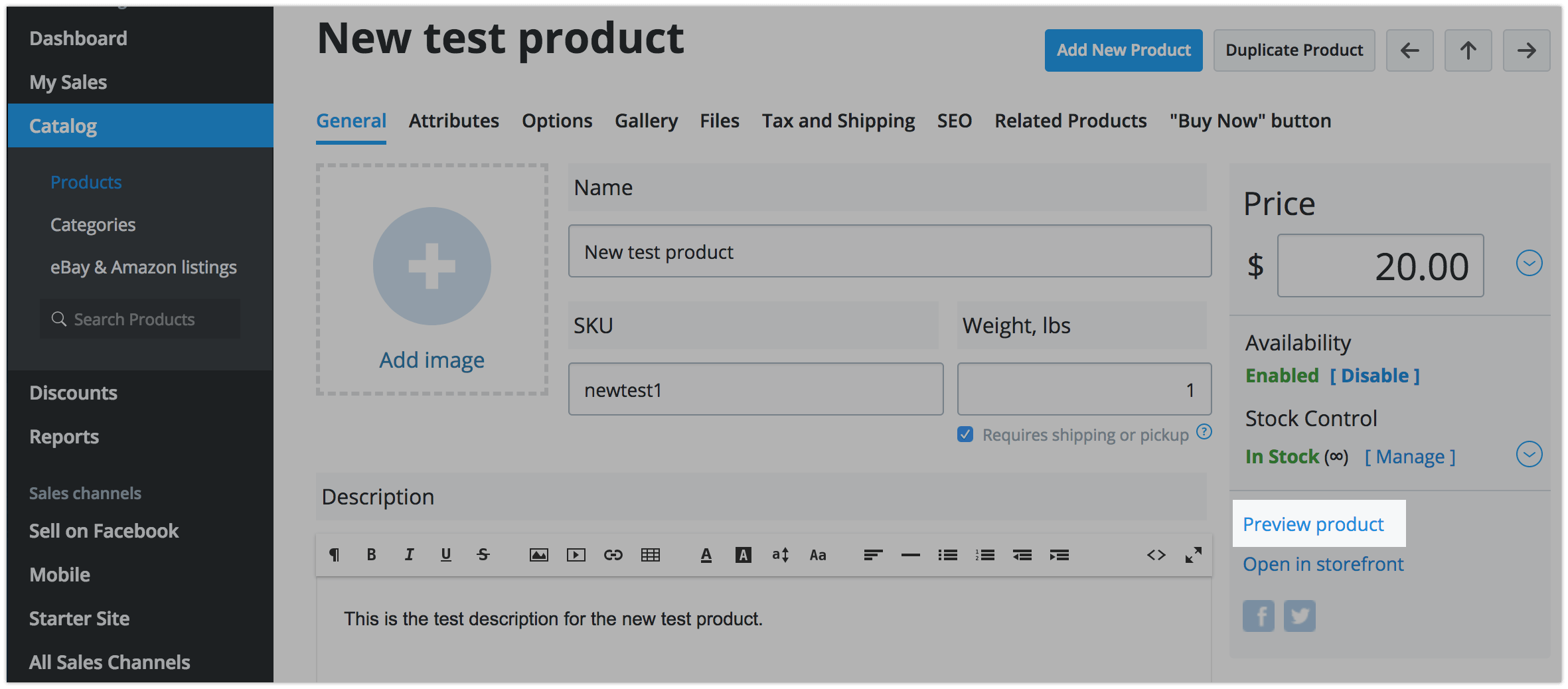The image size is (1568, 689).
Task: Open the HTML source code view
Action: [1156, 555]
